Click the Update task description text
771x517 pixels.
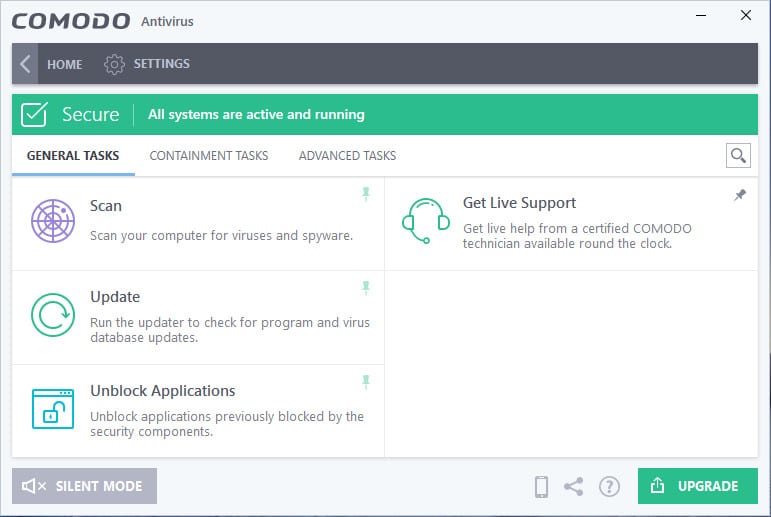(x=230, y=330)
